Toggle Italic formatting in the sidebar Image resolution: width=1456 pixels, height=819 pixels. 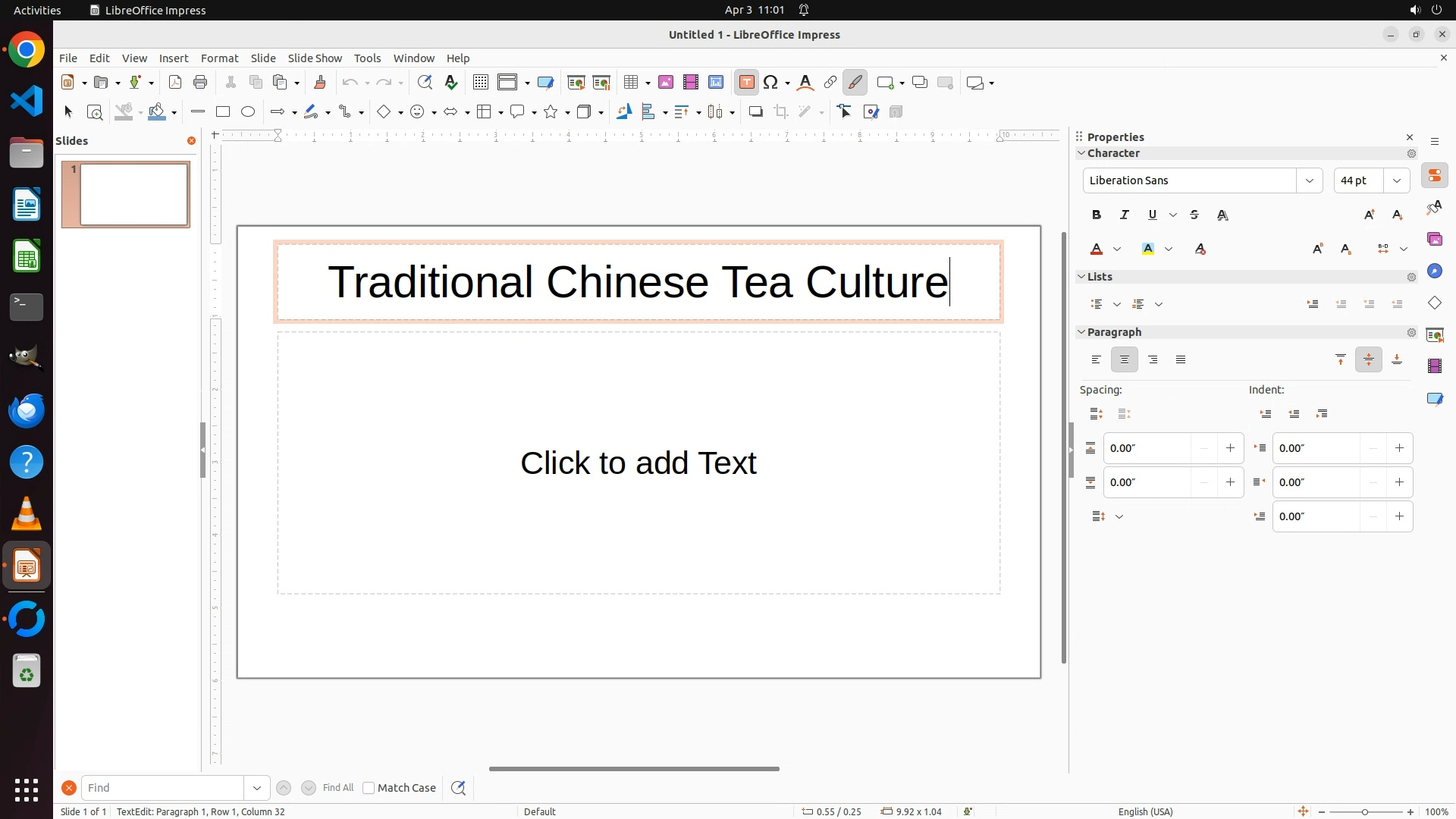pyautogui.click(x=1124, y=215)
